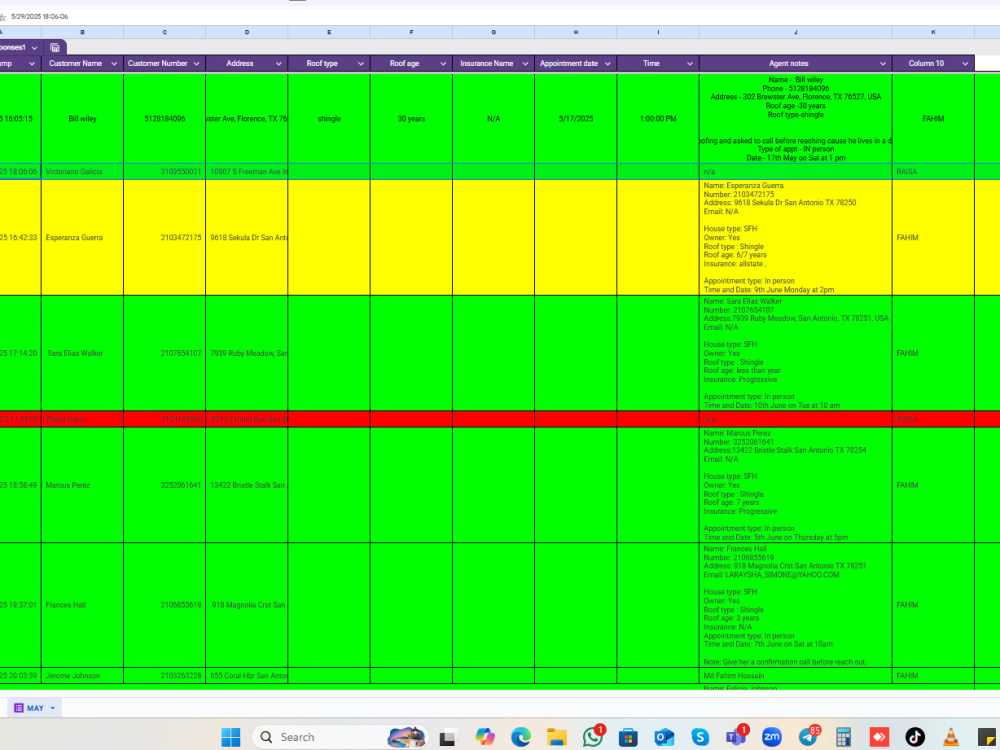Open the Windows Start menu

click(230, 737)
